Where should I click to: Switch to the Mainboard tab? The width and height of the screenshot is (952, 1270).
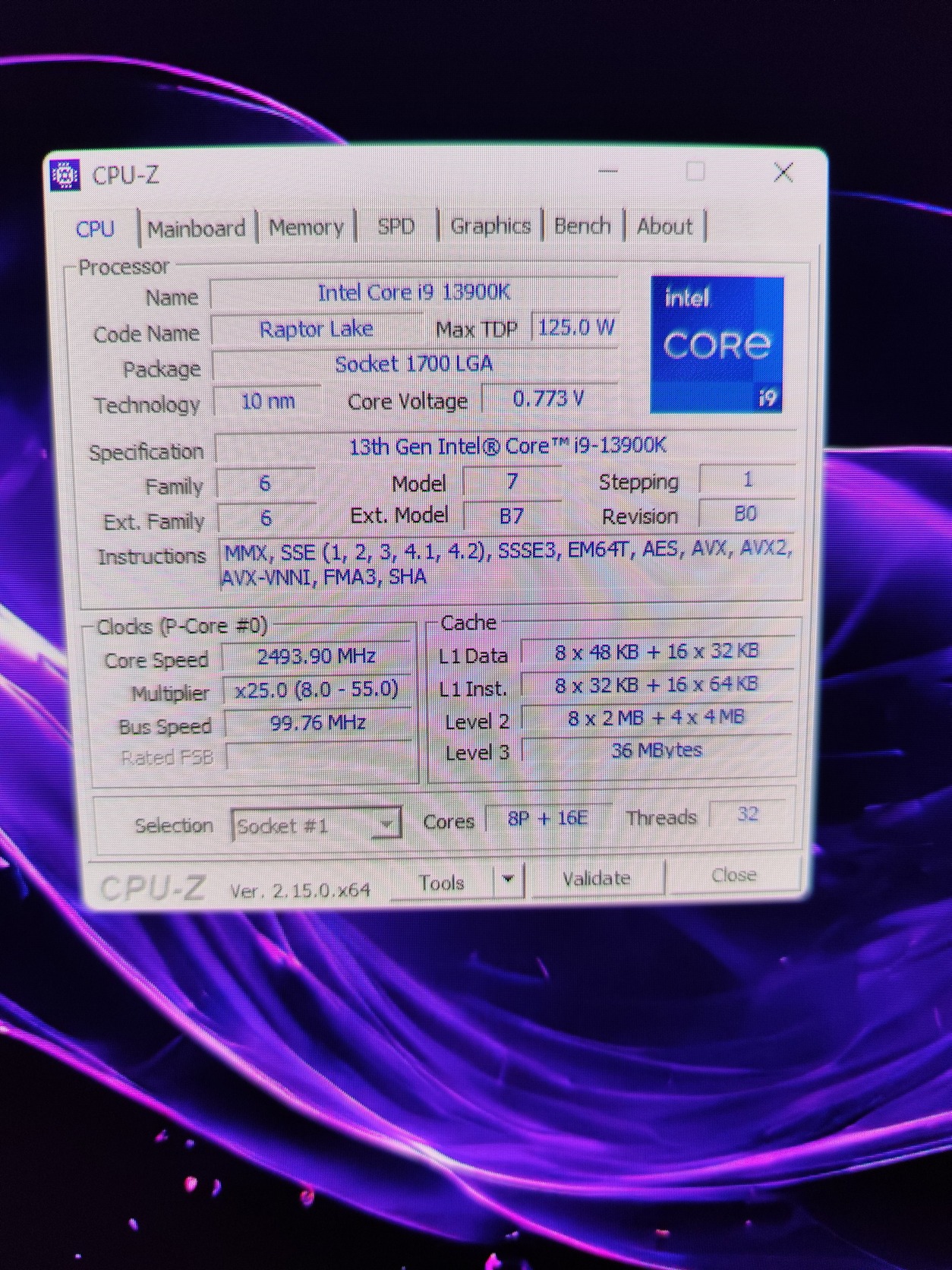click(196, 228)
